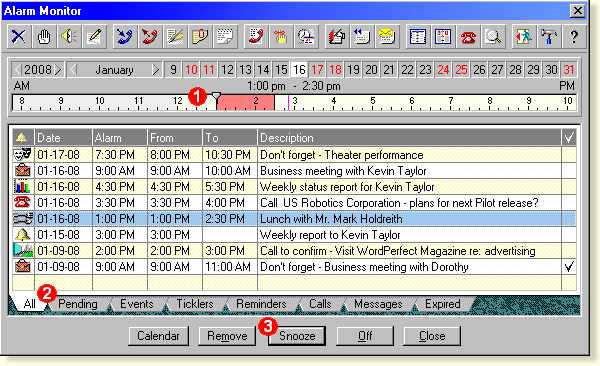600x366 pixels.
Task: Click the Close button at bottom
Action: coord(432,336)
